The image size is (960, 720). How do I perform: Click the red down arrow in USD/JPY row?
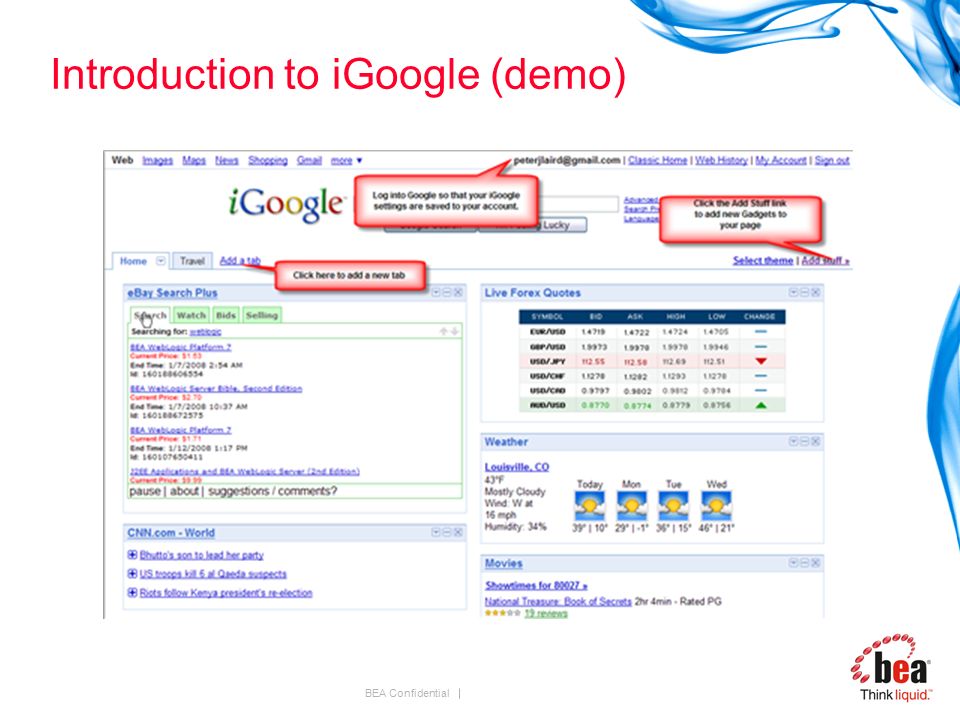tap(760, 361)
